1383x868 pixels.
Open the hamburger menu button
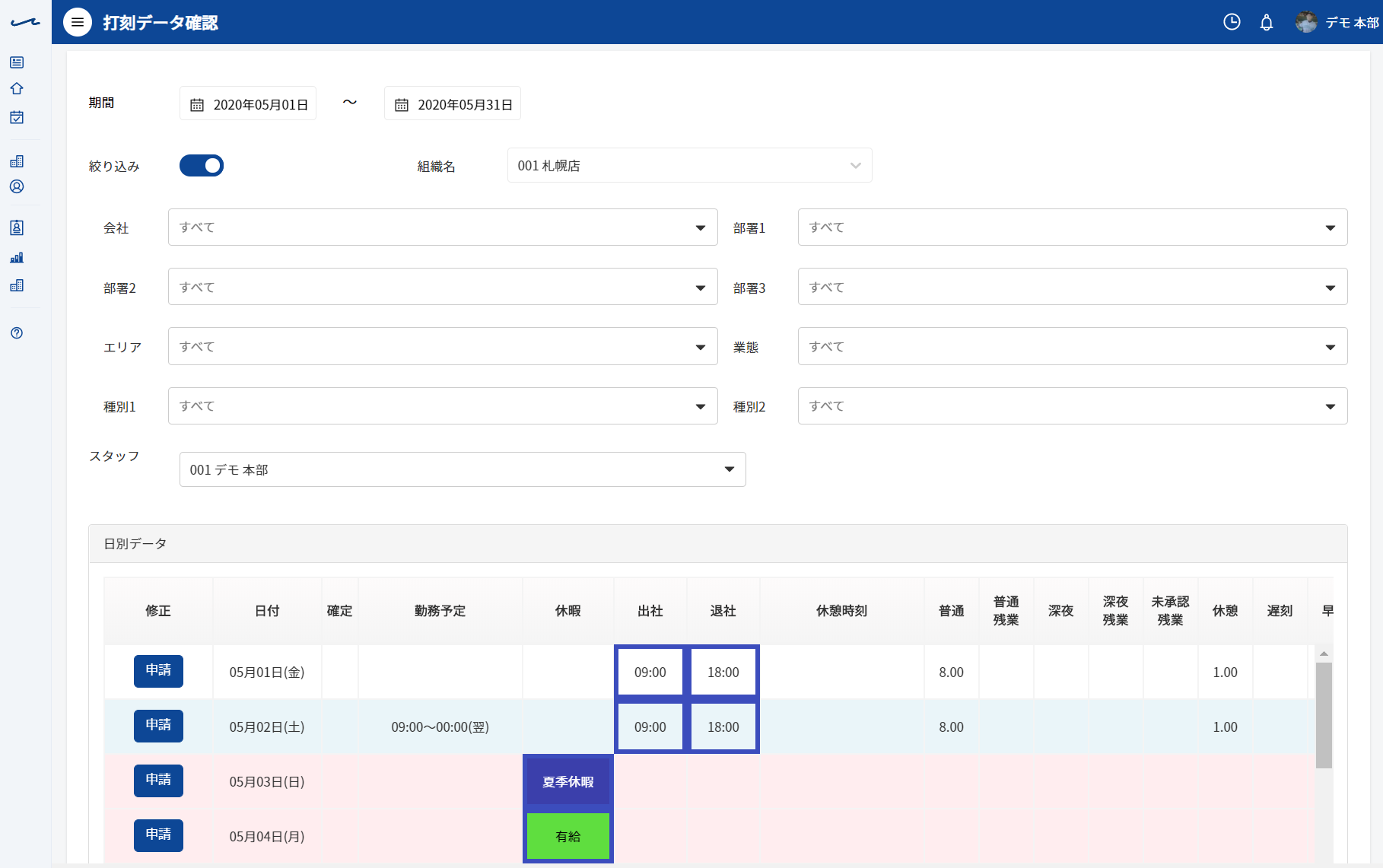coord(78,23)
